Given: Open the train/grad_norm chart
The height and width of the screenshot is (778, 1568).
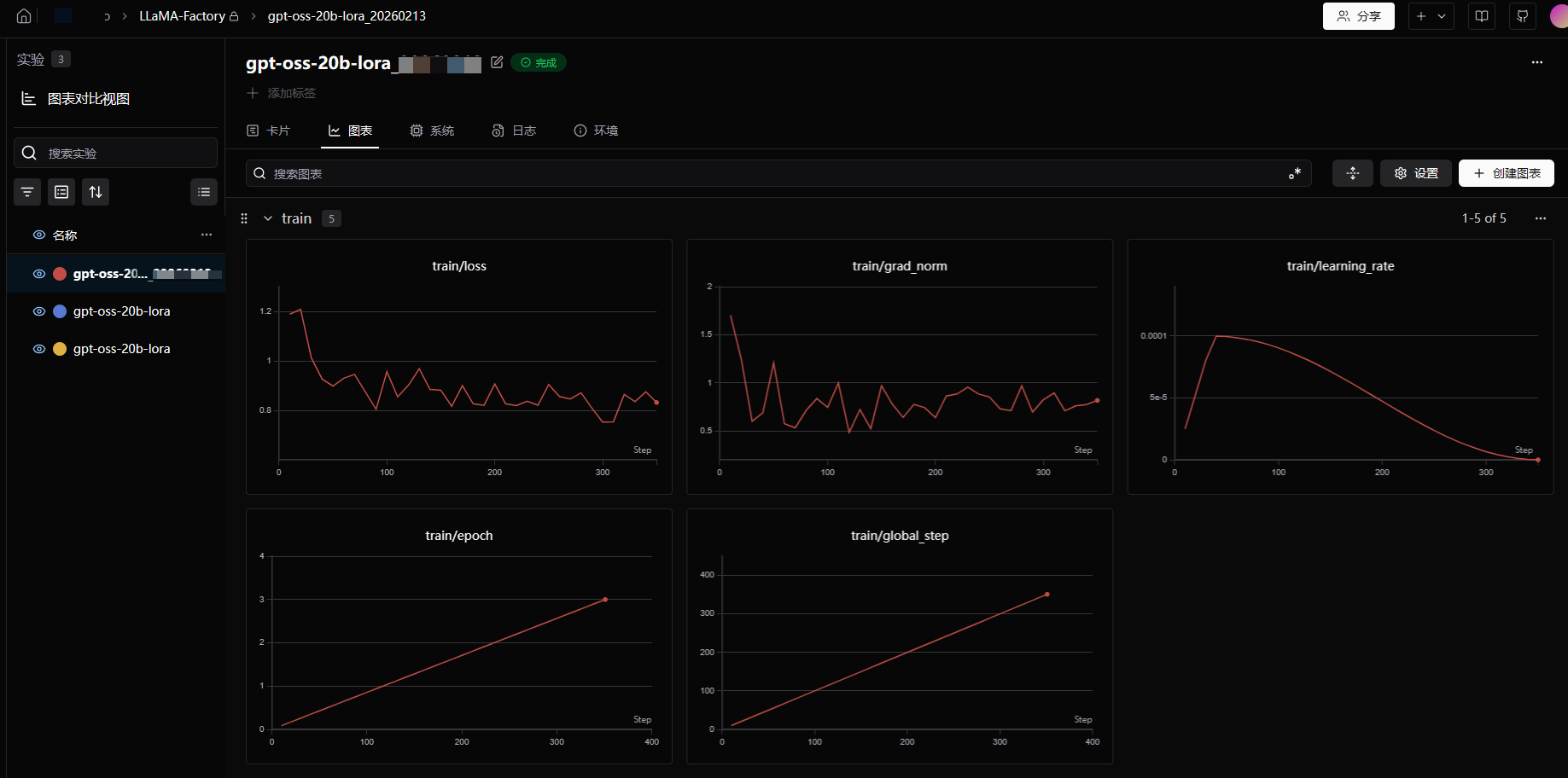Looking at the screenshot, I should pyautogui.click(x=900, y=367).
